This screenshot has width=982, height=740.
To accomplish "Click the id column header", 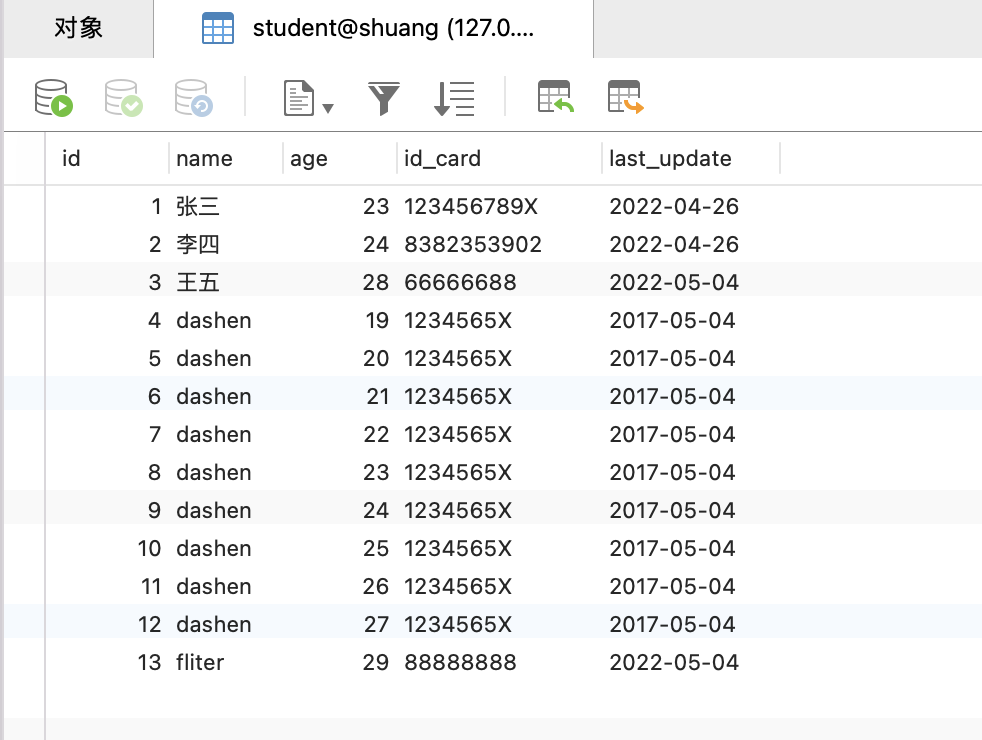I will [x=107, y=158].
